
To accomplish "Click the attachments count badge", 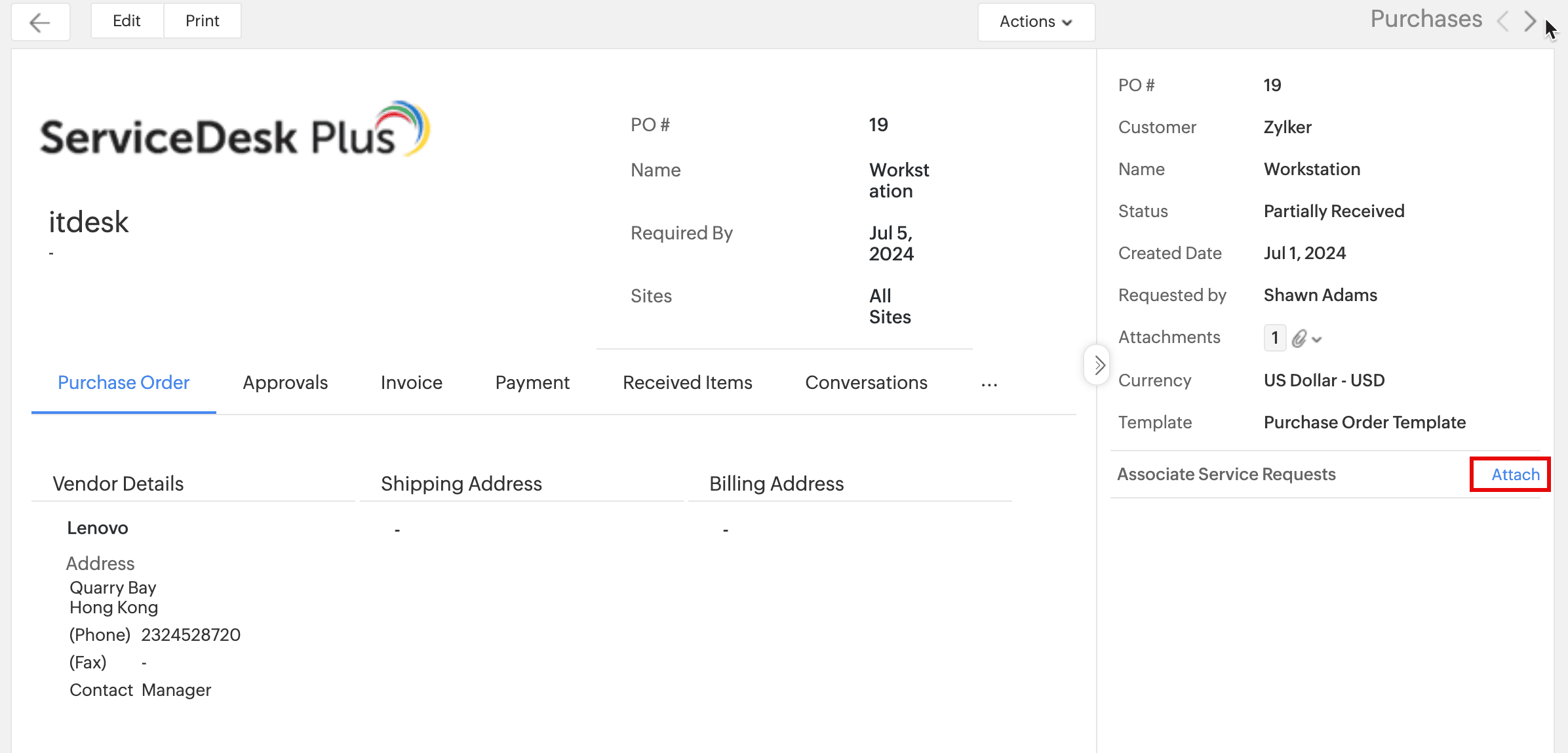I will tap(1274, 338).
